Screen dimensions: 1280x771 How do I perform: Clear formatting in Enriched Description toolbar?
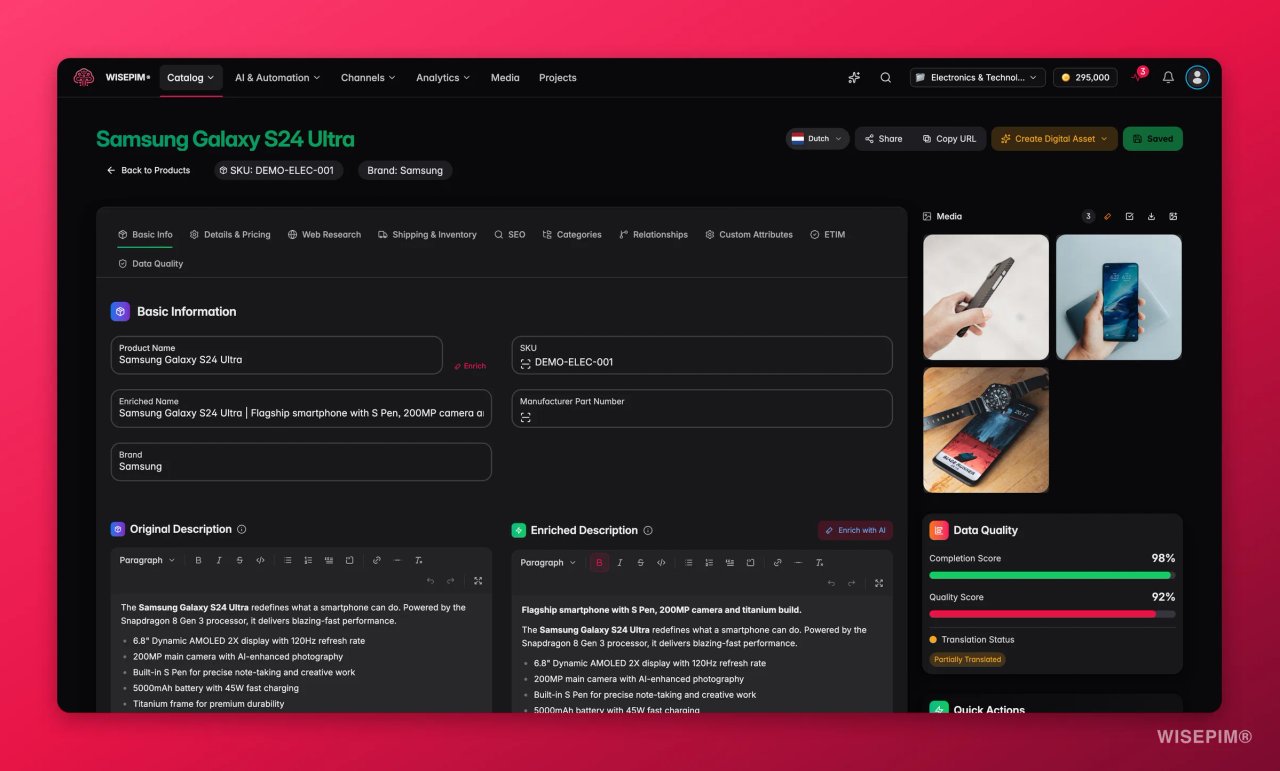[x=820, y=562]
